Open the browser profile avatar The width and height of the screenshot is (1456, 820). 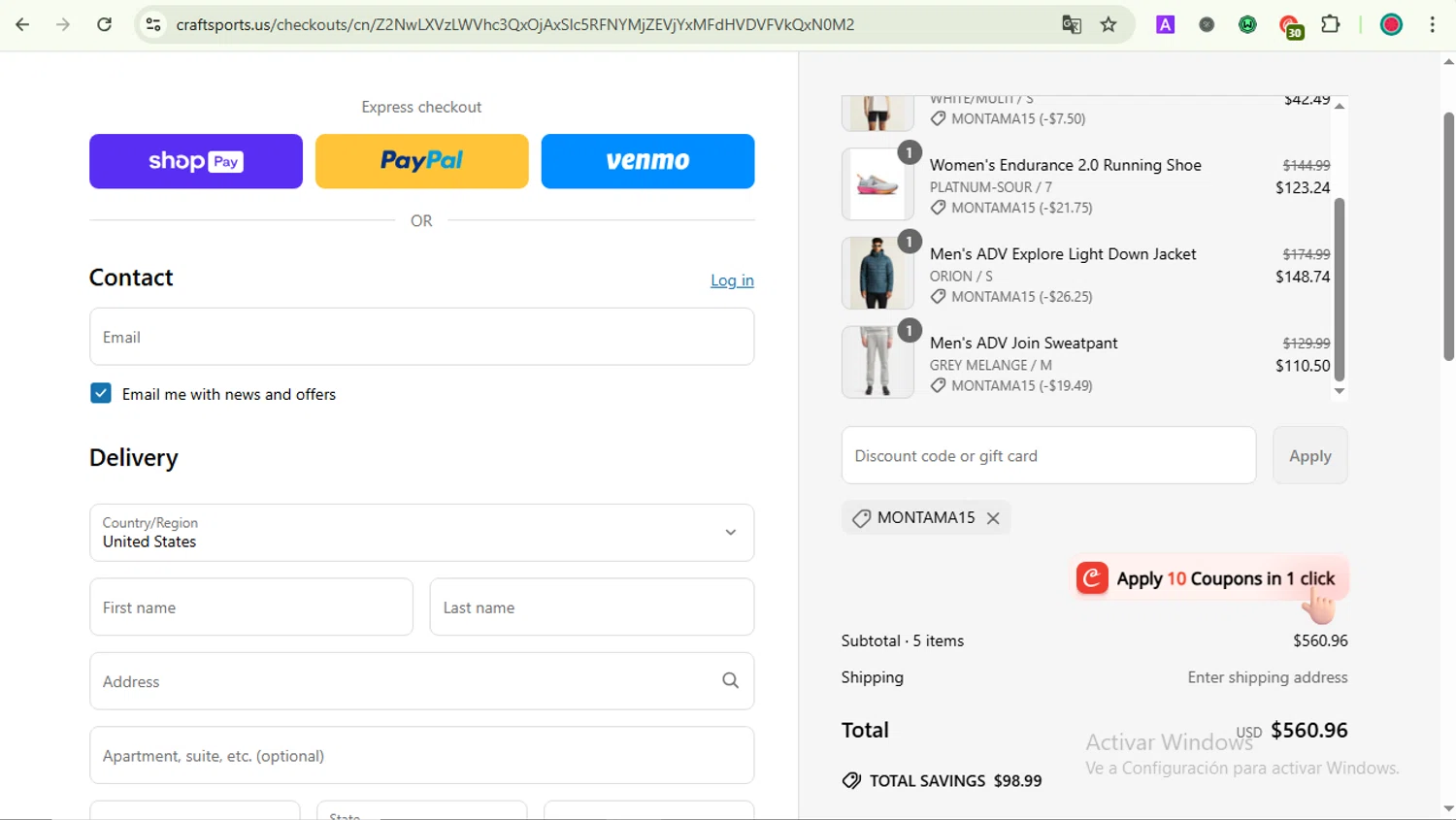pyautogui.click(x=1391, y=24)
